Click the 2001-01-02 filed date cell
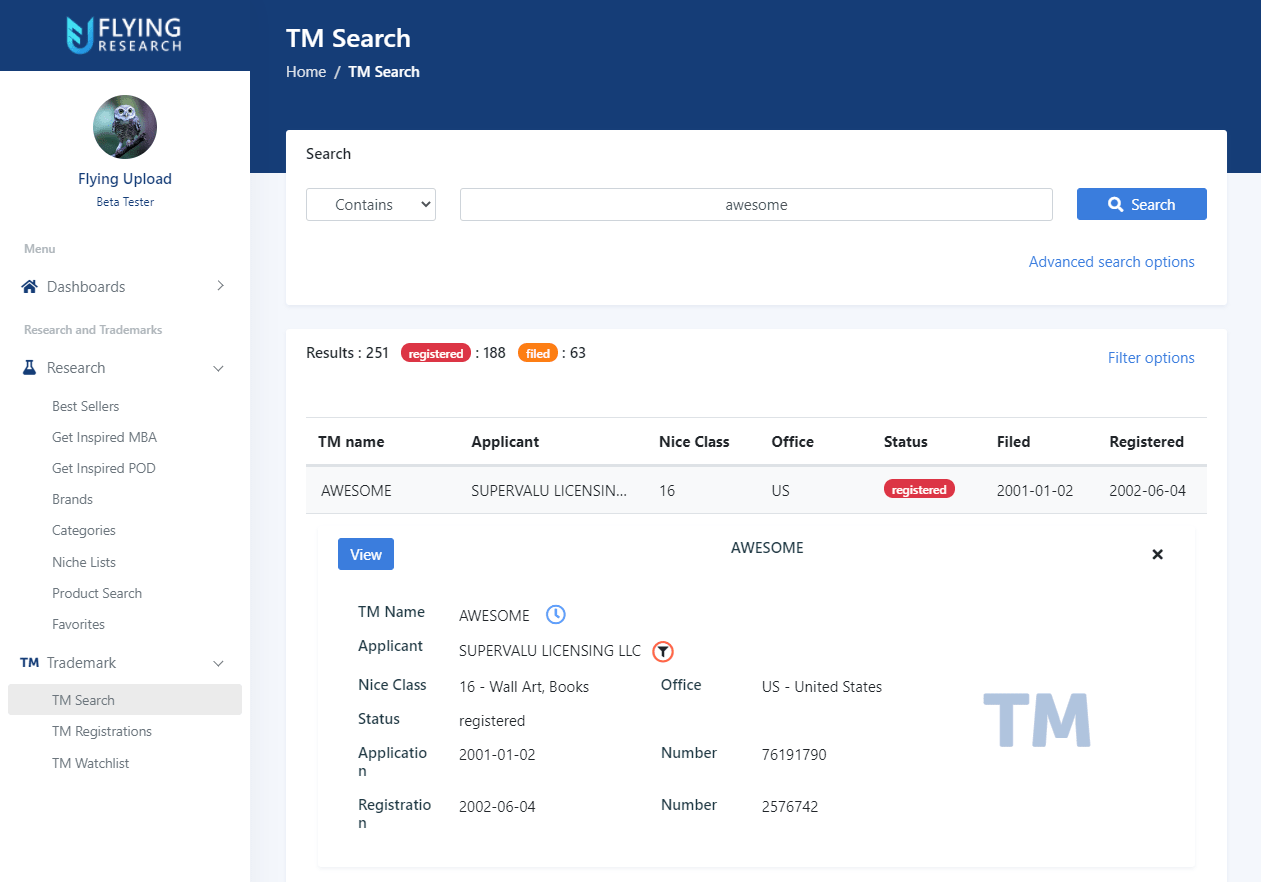 point(1035,491)
